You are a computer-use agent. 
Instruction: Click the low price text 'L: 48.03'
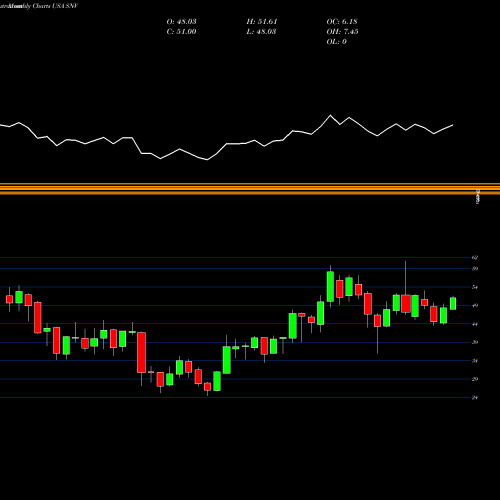click(x=262, y=32)
